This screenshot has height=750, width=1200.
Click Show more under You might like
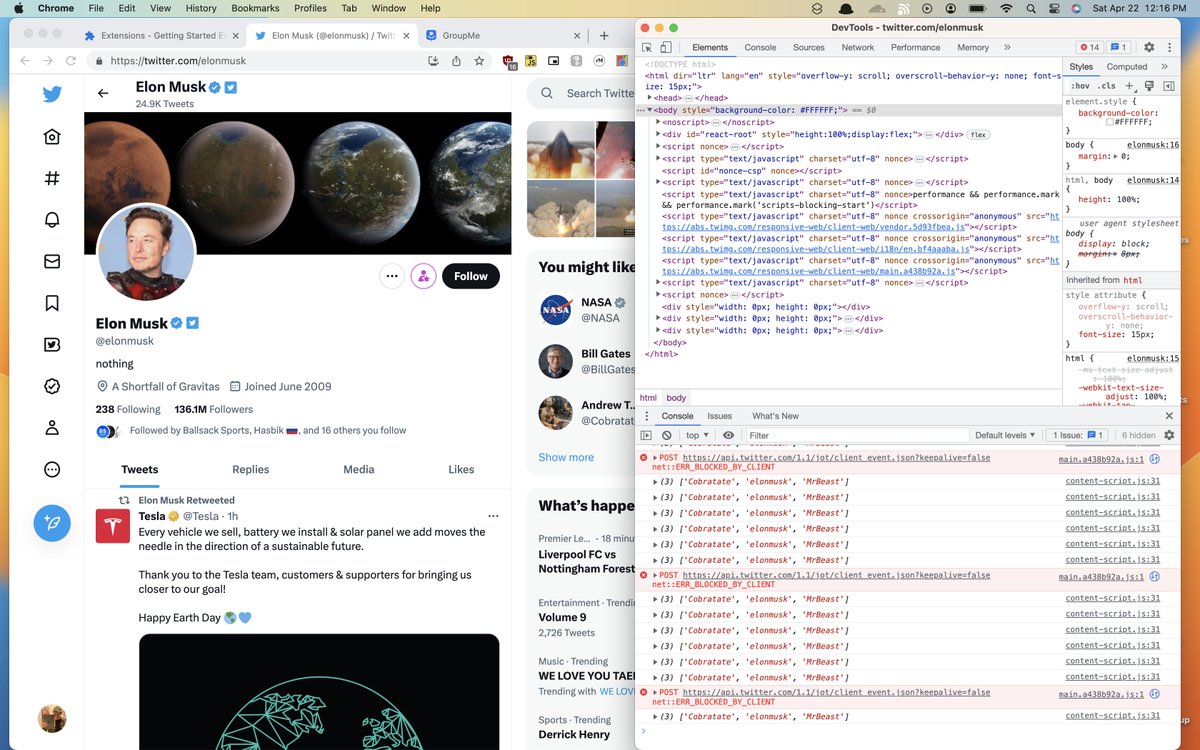[x=566, y=457]
